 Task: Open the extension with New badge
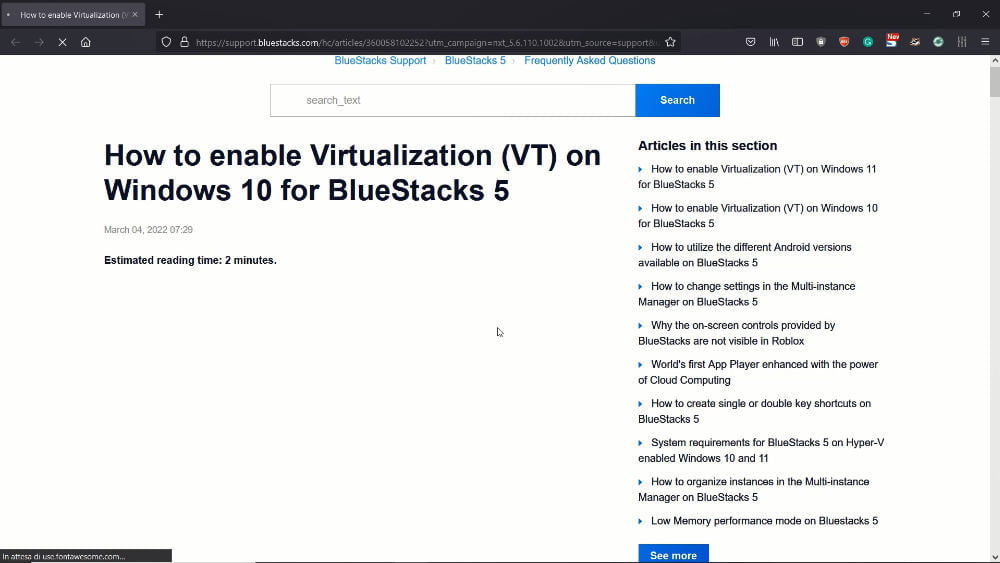coord(892,41)
